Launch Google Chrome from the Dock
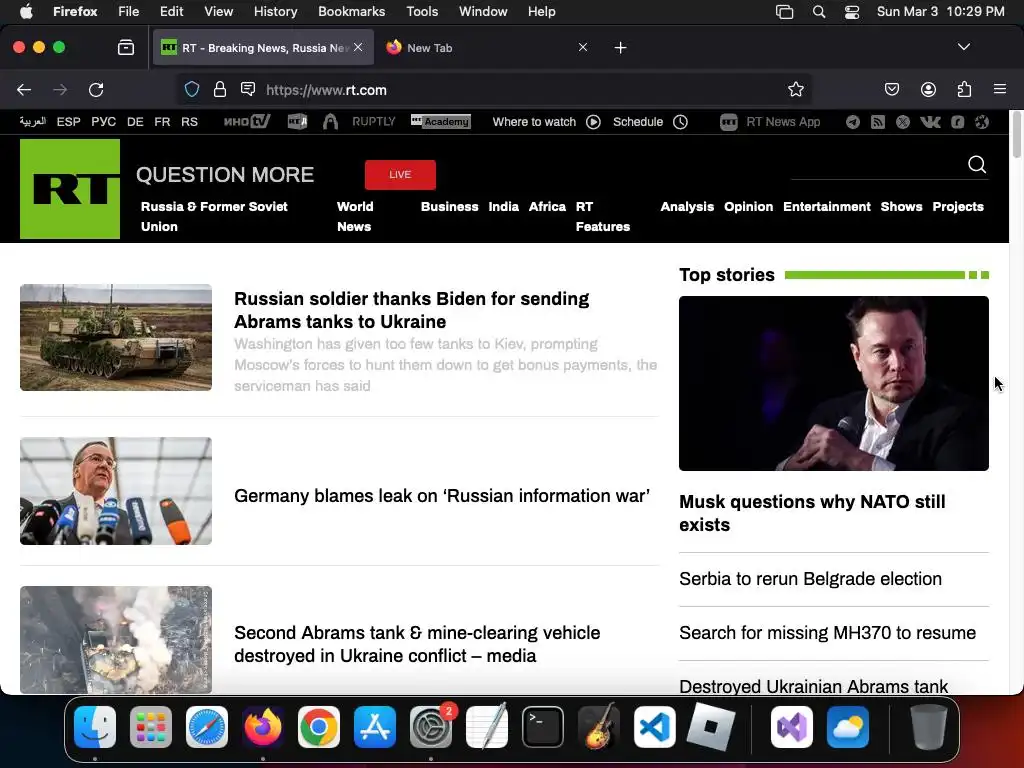The height and width of the screenshot is (768, 1024). pos(319,727)
